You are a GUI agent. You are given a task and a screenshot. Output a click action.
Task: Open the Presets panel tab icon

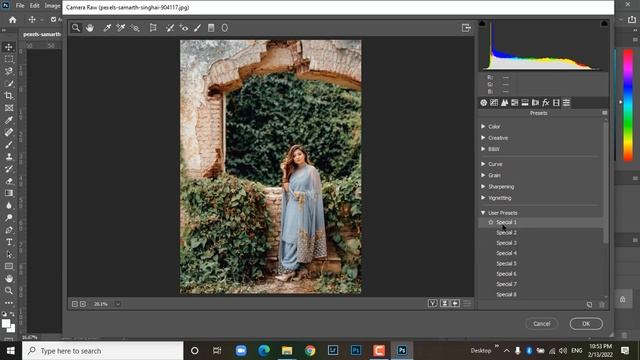pos(566,102)
